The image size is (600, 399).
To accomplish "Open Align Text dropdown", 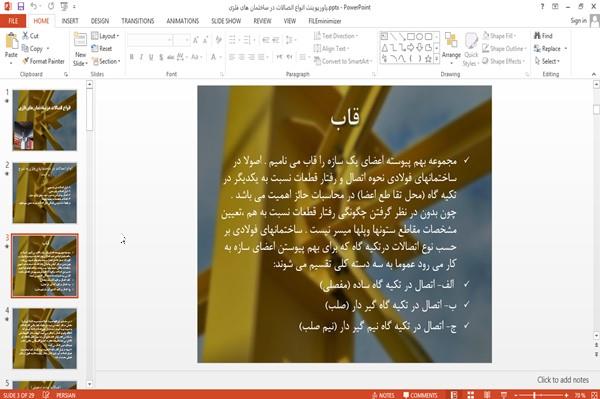I will coord(331,49).
